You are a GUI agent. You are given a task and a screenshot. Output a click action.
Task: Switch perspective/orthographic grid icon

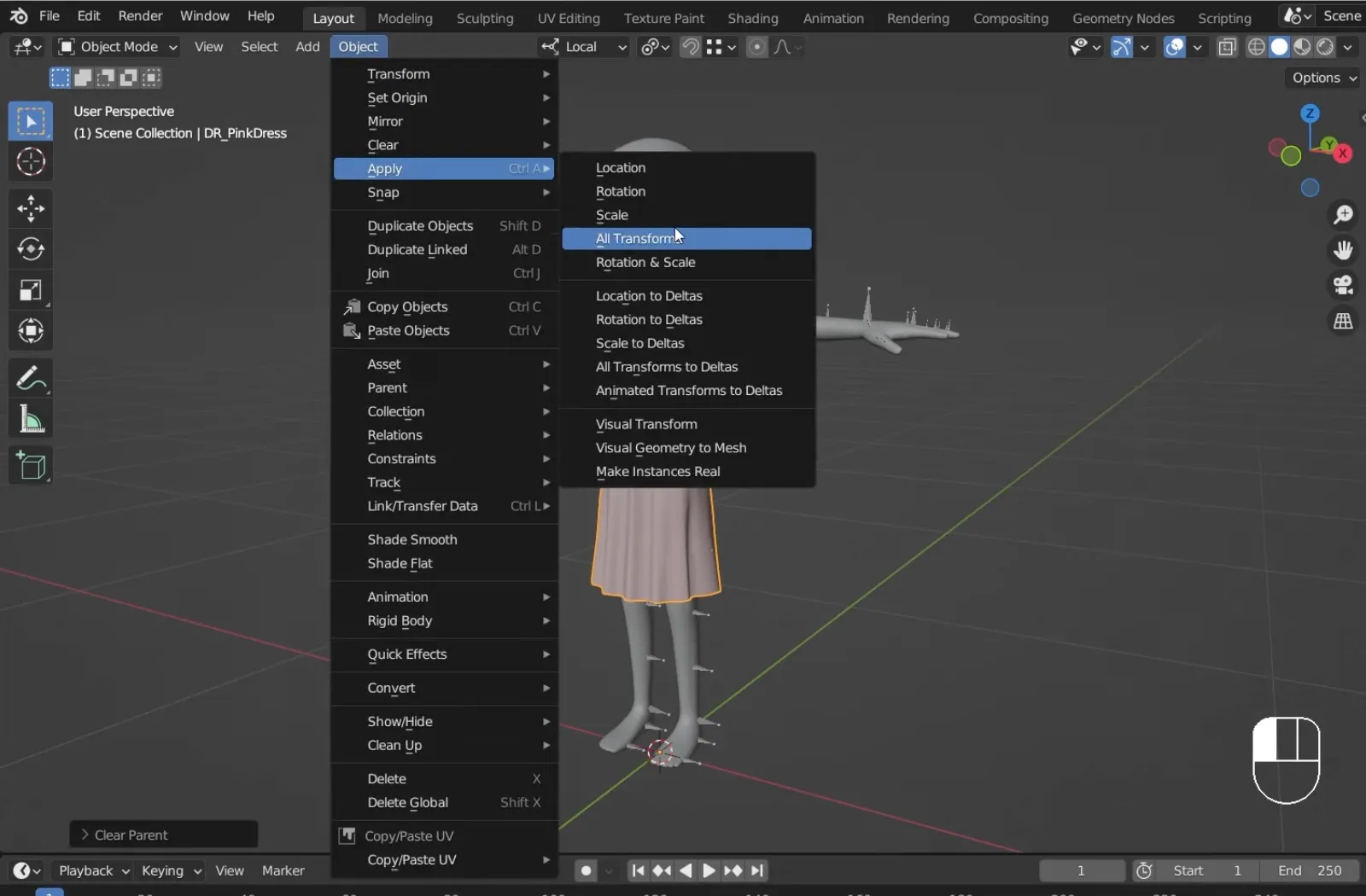tap(1343, 321)
